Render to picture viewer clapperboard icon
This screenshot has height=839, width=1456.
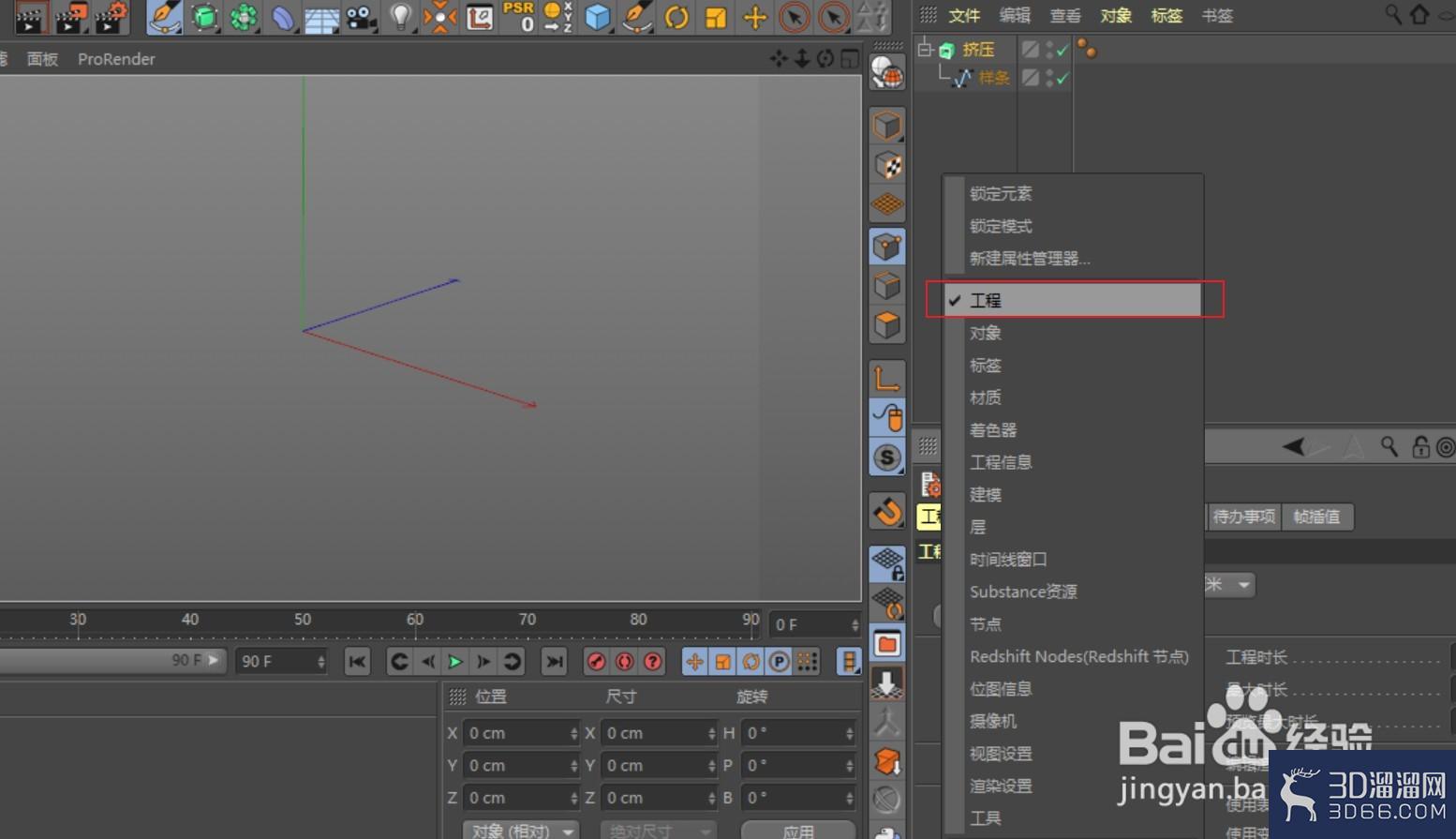coord(71,16)
